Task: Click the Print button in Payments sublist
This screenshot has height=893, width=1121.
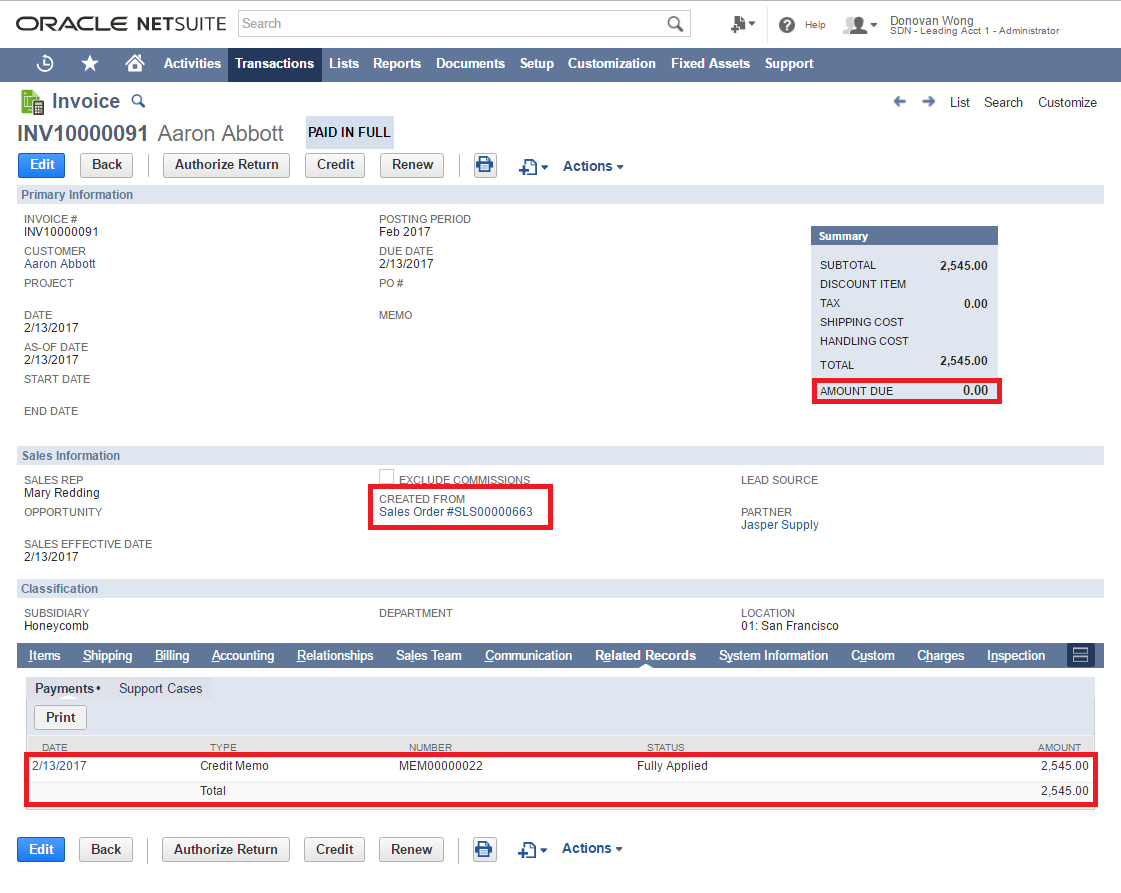Action: pyautogui.click(x=61, y=717)
